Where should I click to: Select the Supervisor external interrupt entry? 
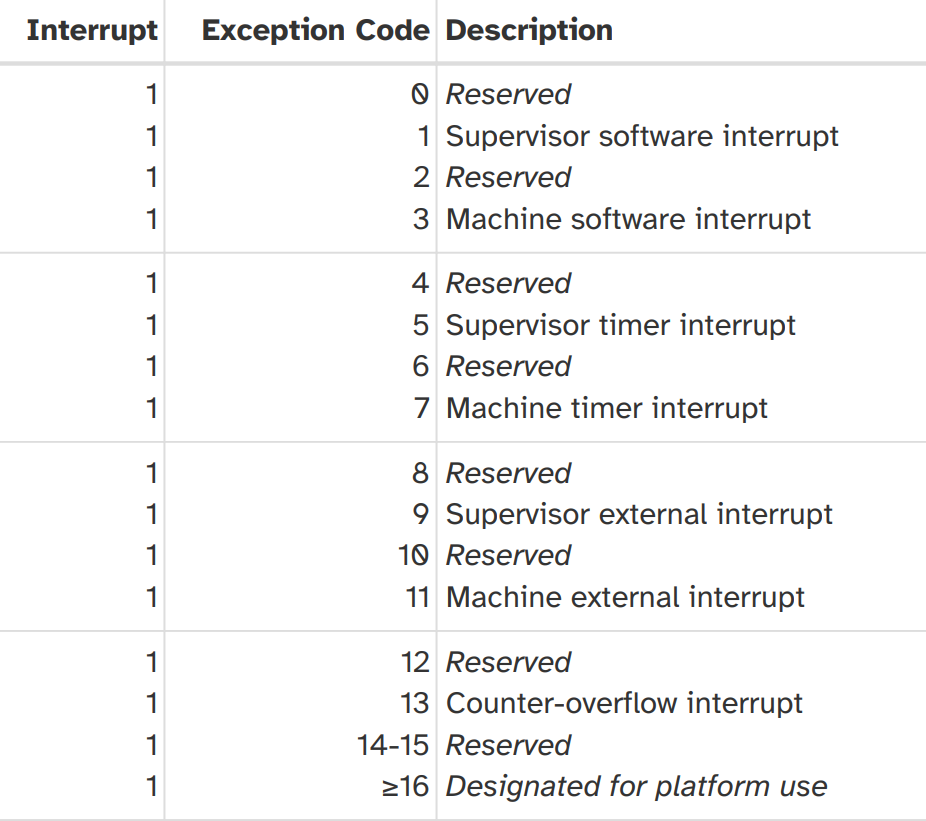pos(639,514)
